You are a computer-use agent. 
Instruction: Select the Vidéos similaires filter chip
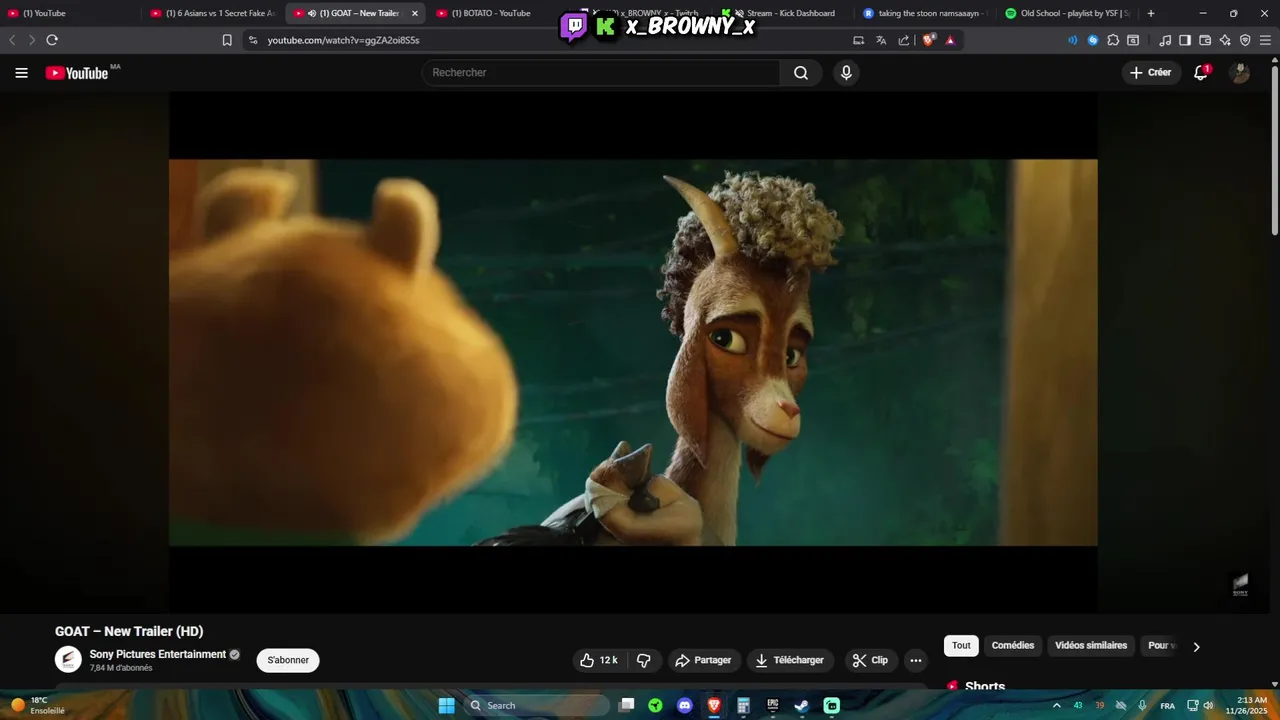pyautogui.click(x=1091, y=646)
